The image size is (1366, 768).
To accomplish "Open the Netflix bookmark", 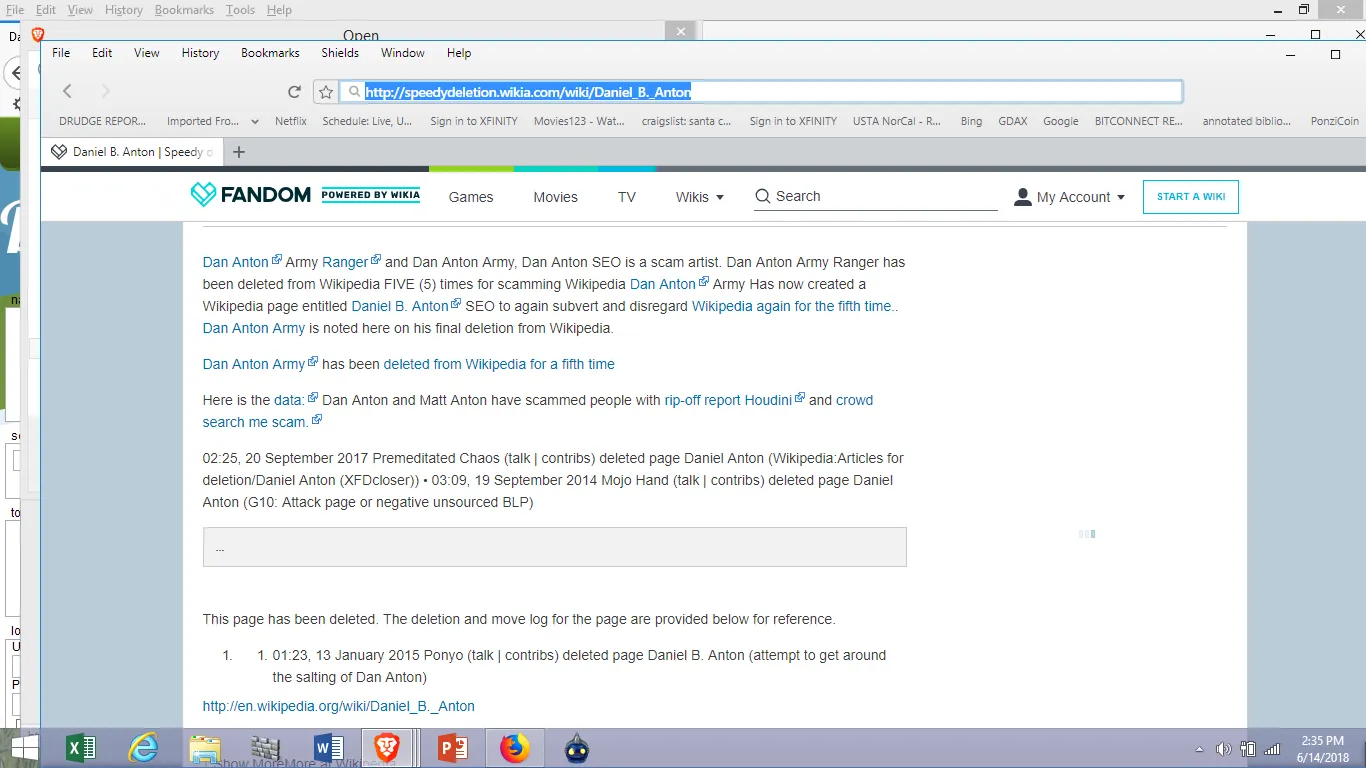I will (291, 121).
